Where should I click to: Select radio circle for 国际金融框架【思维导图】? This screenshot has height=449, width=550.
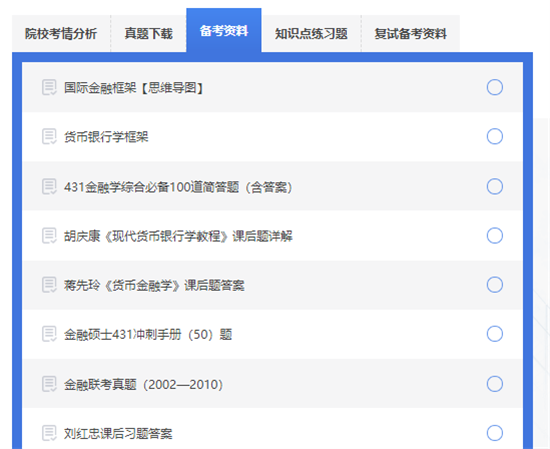coord(495,87)
